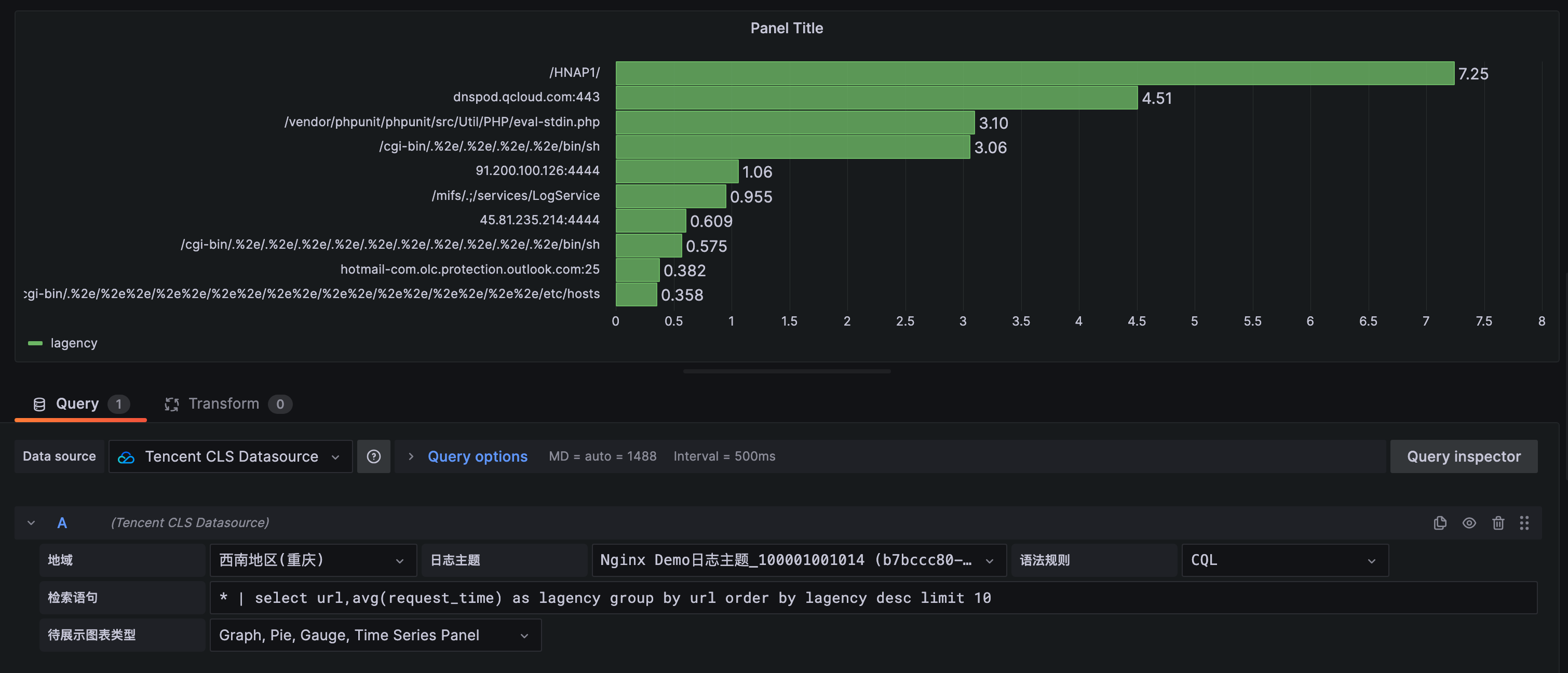Collapse query row A chevron

(31, 522)
